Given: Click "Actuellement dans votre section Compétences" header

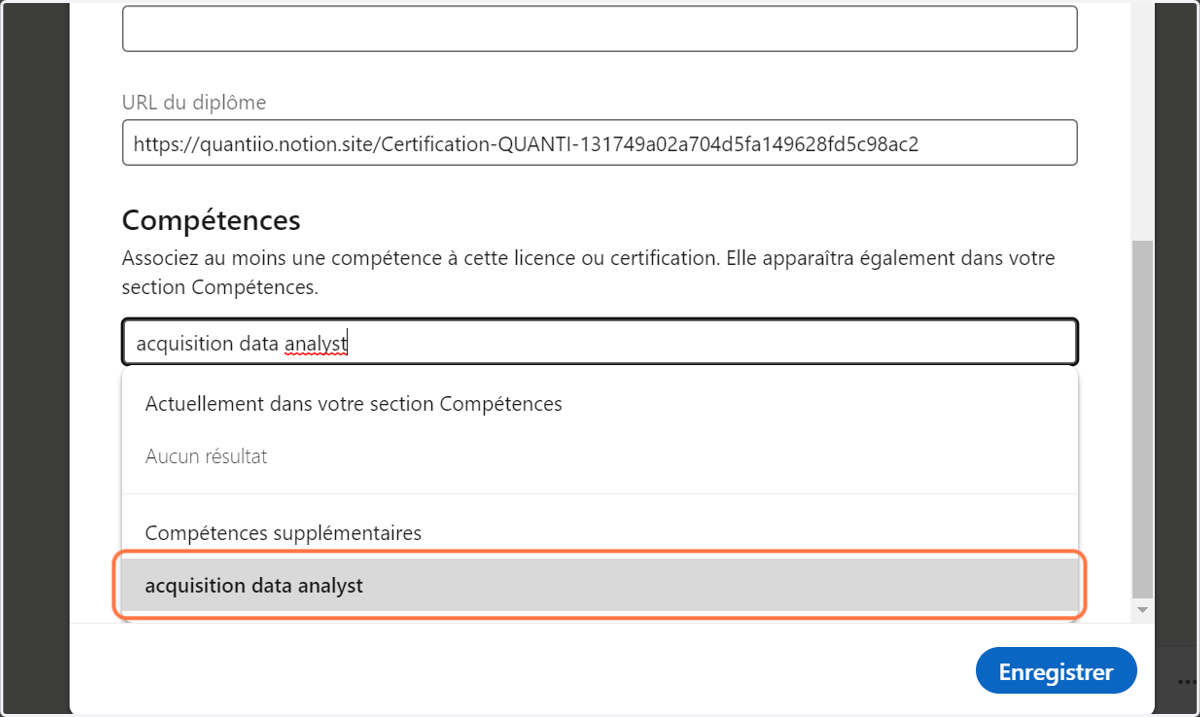Looking at the screenshot, I should (354, 404).
